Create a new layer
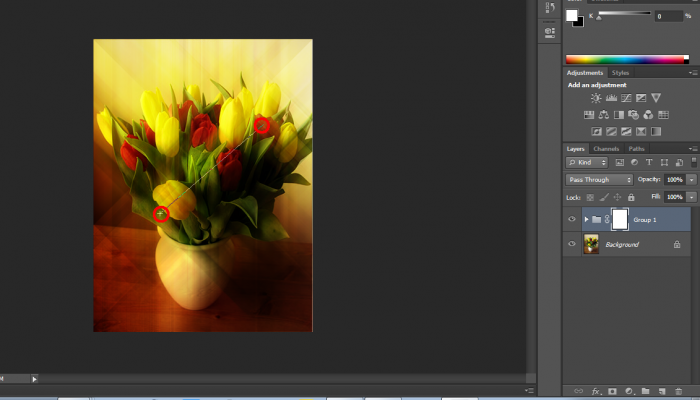This screenshot has width=700, height=400. tap(662, 391)
